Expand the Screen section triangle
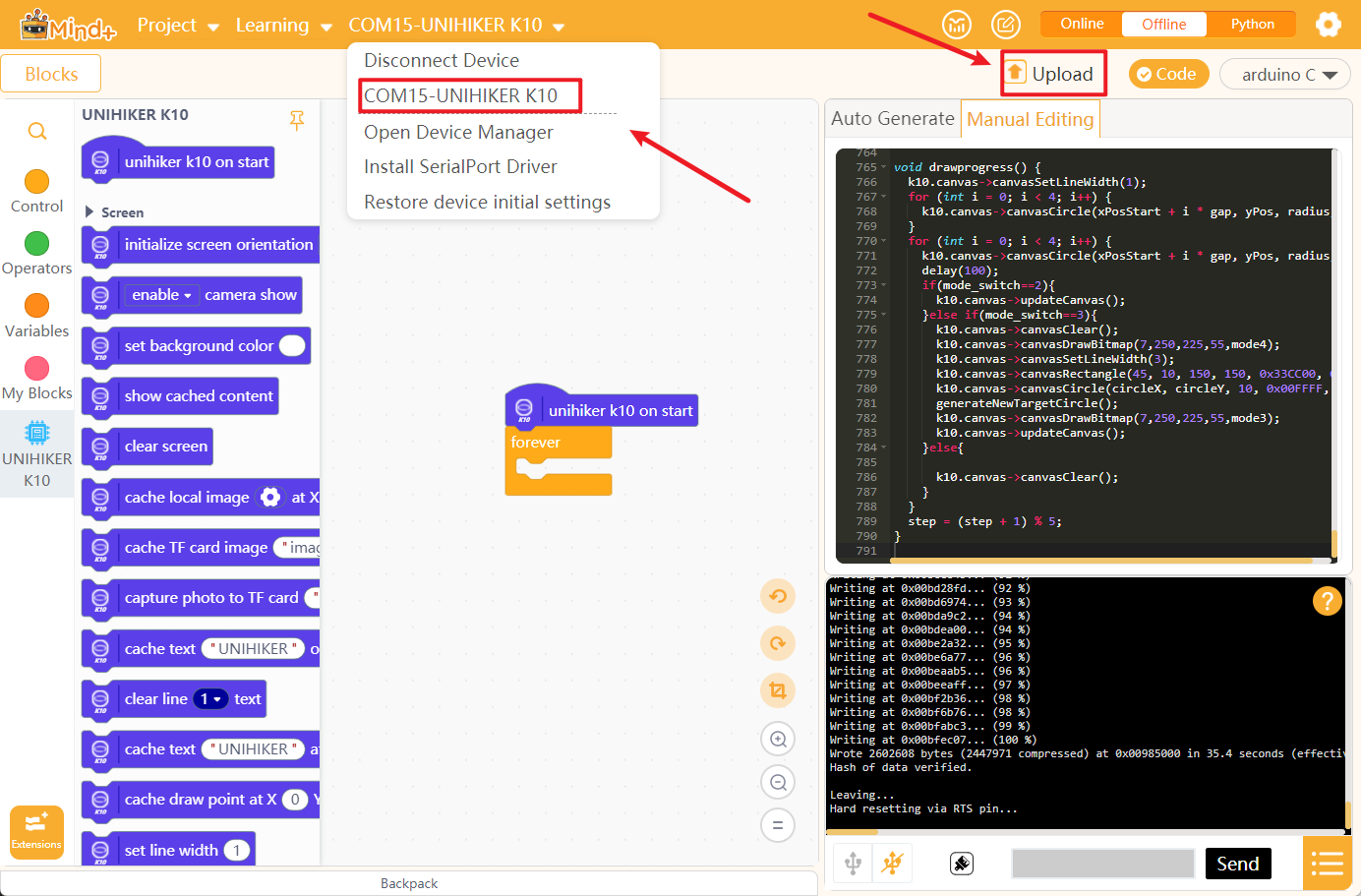Viewport: 1361px width, 896px height. [x=89, y=211]
